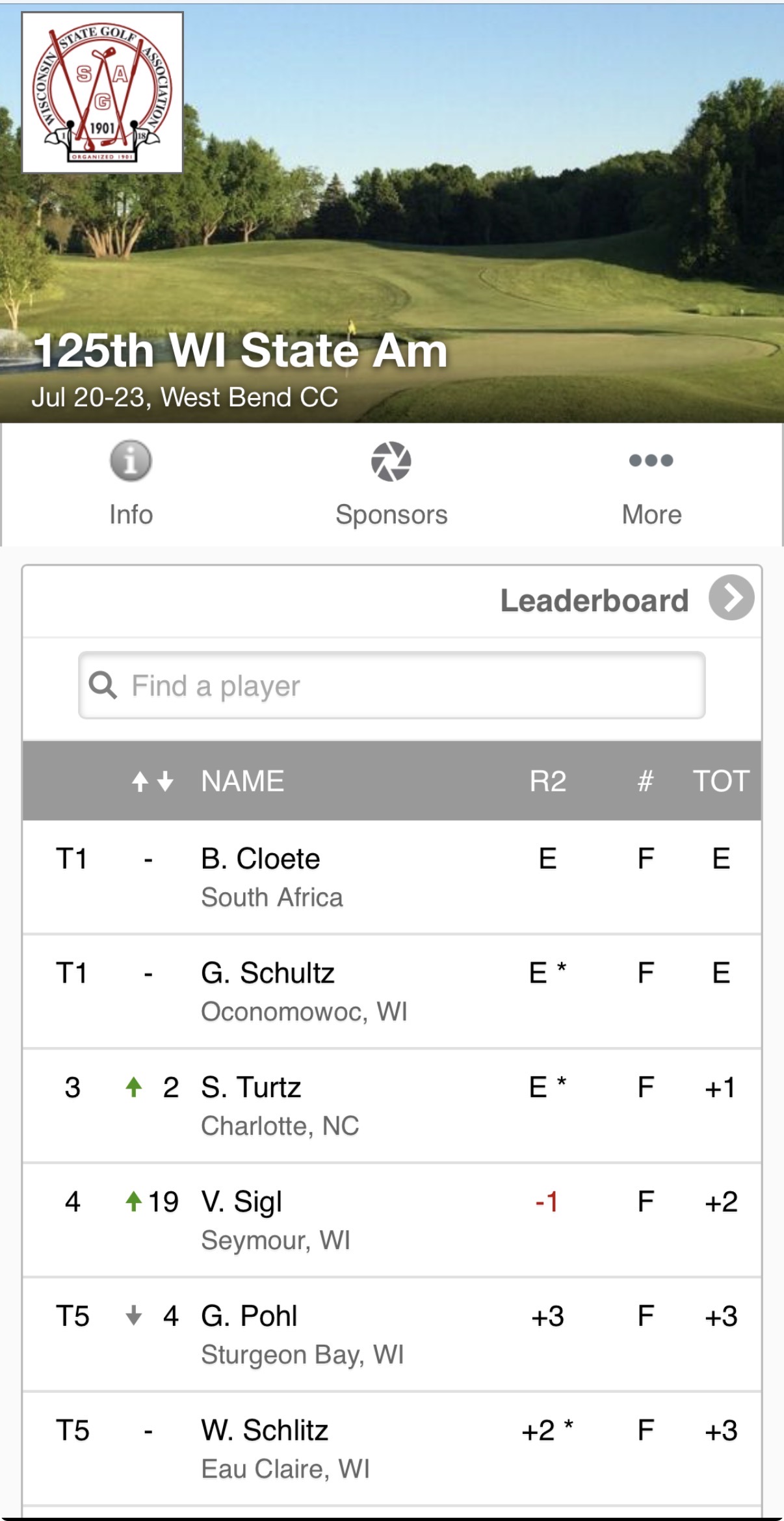Viewport: 784px width, 1521px height.
Task: Open the More three-dots icon
Action: click(651, 460)
